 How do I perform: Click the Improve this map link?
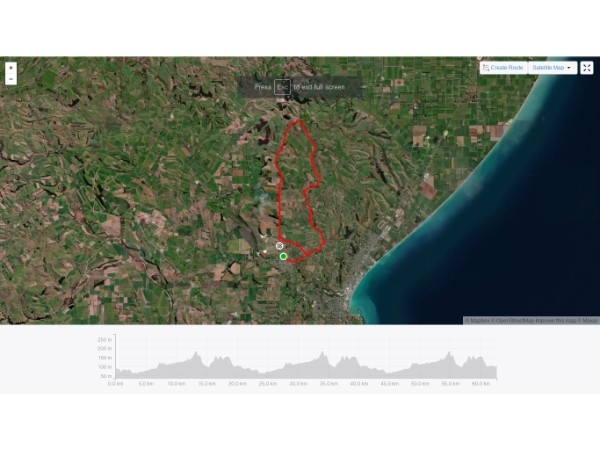click(x=556, y=321)
